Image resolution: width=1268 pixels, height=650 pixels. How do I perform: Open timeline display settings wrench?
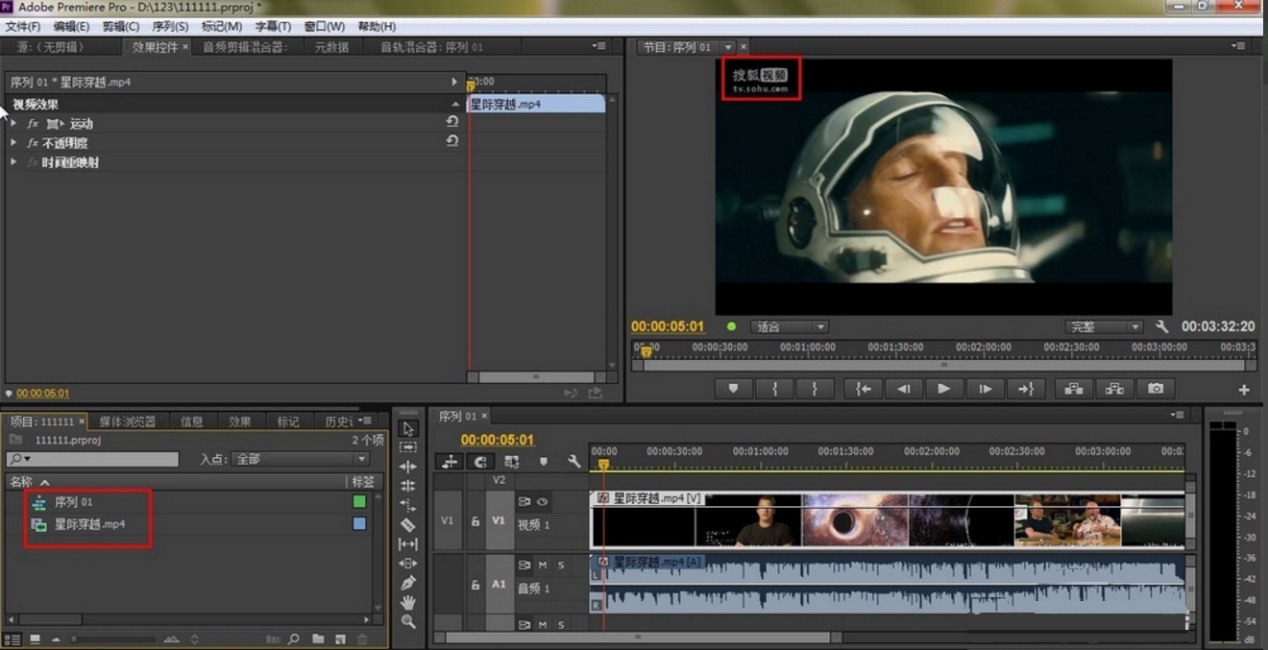coord(574,461)
